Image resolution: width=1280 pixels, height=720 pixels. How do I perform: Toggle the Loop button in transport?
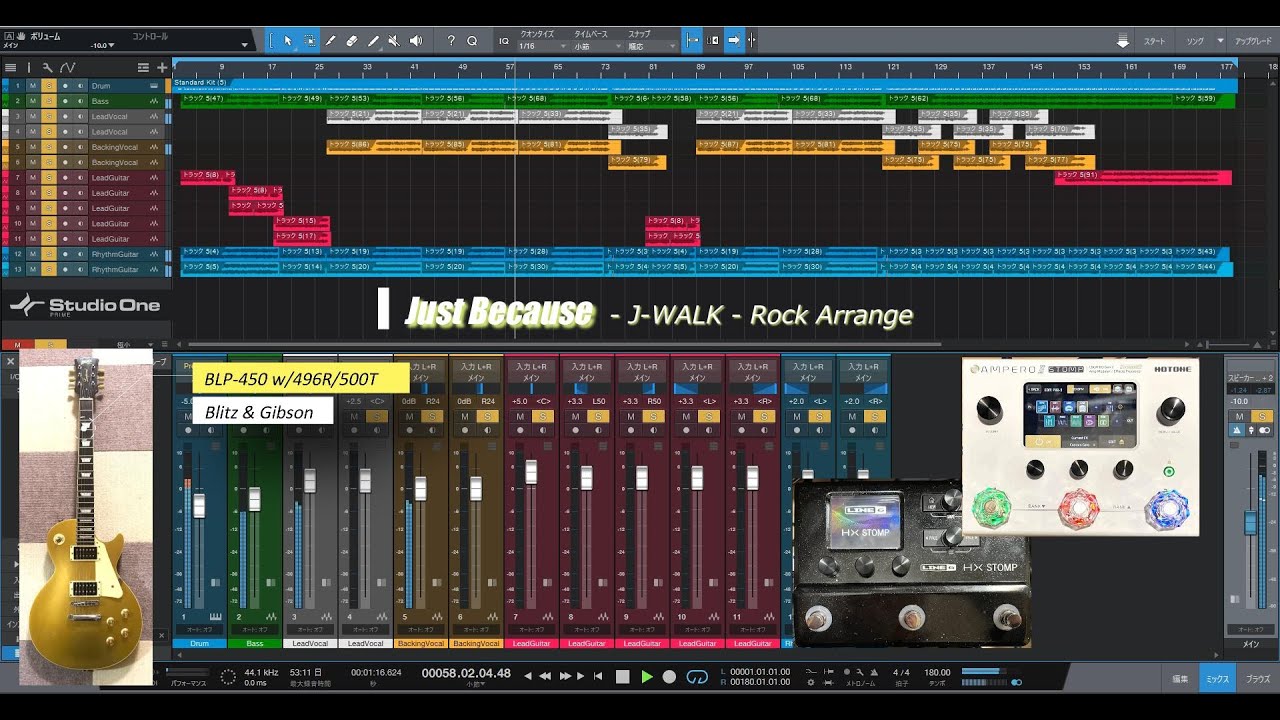698,677
